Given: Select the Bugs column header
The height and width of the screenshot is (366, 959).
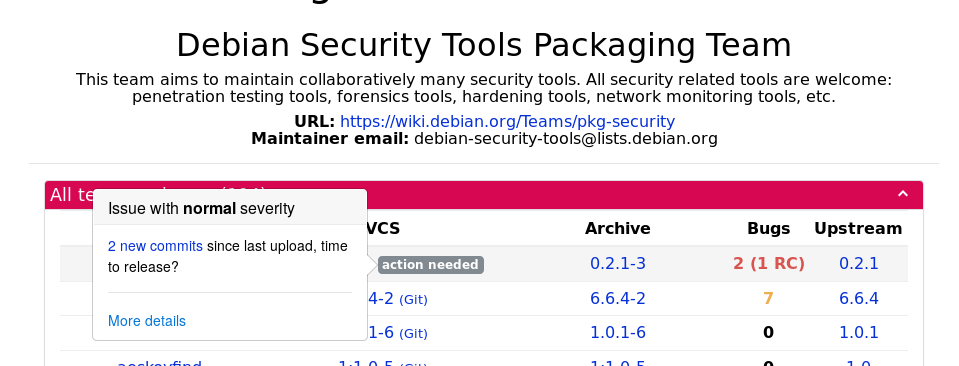Looking at the screenshot, I should click(769, 229).
